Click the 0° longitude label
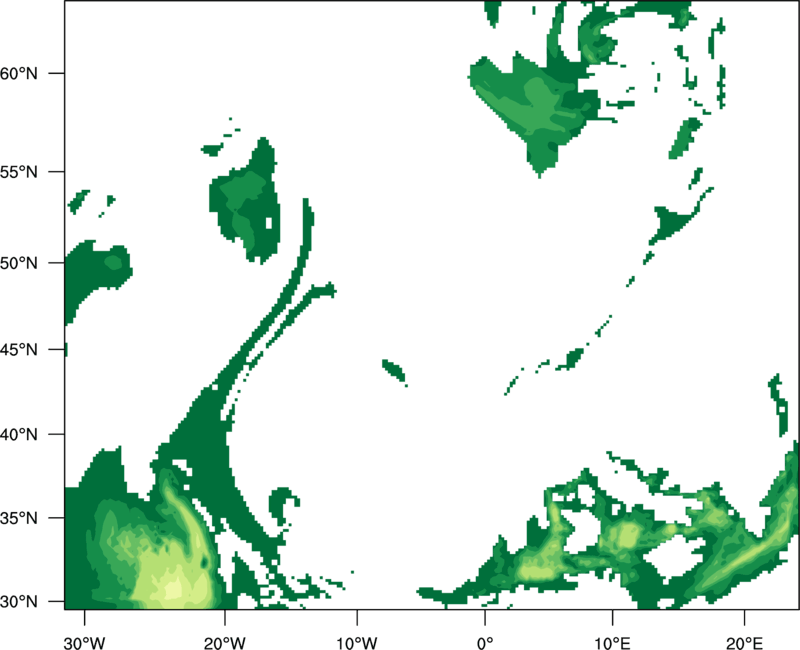 (485, 643)
